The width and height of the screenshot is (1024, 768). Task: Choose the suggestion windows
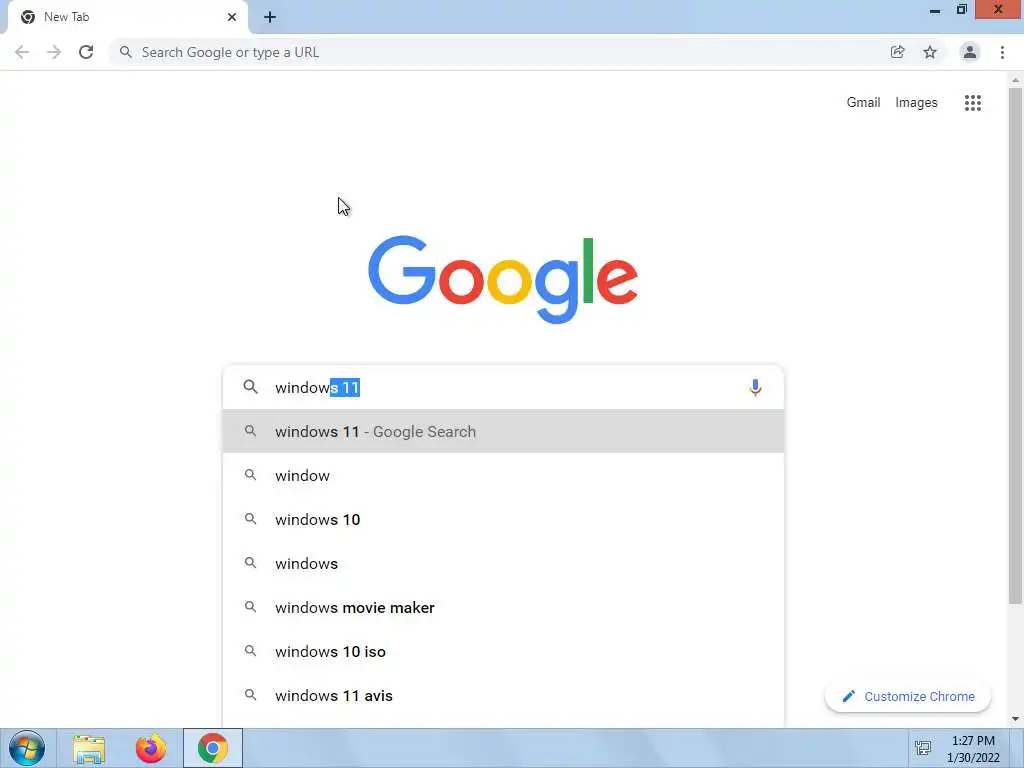(503, 563)
